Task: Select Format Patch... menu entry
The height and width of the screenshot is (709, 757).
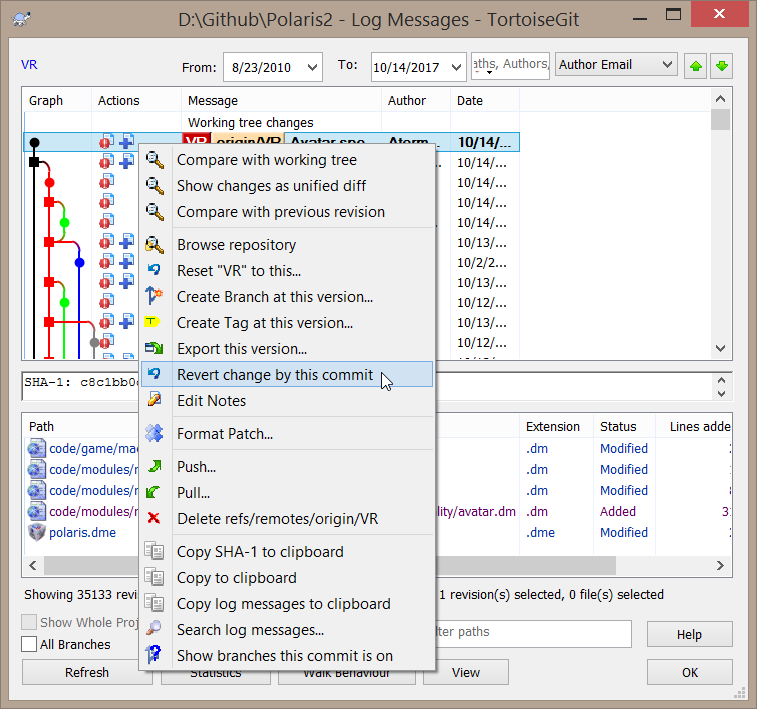Action: click(x=287, y=434)
